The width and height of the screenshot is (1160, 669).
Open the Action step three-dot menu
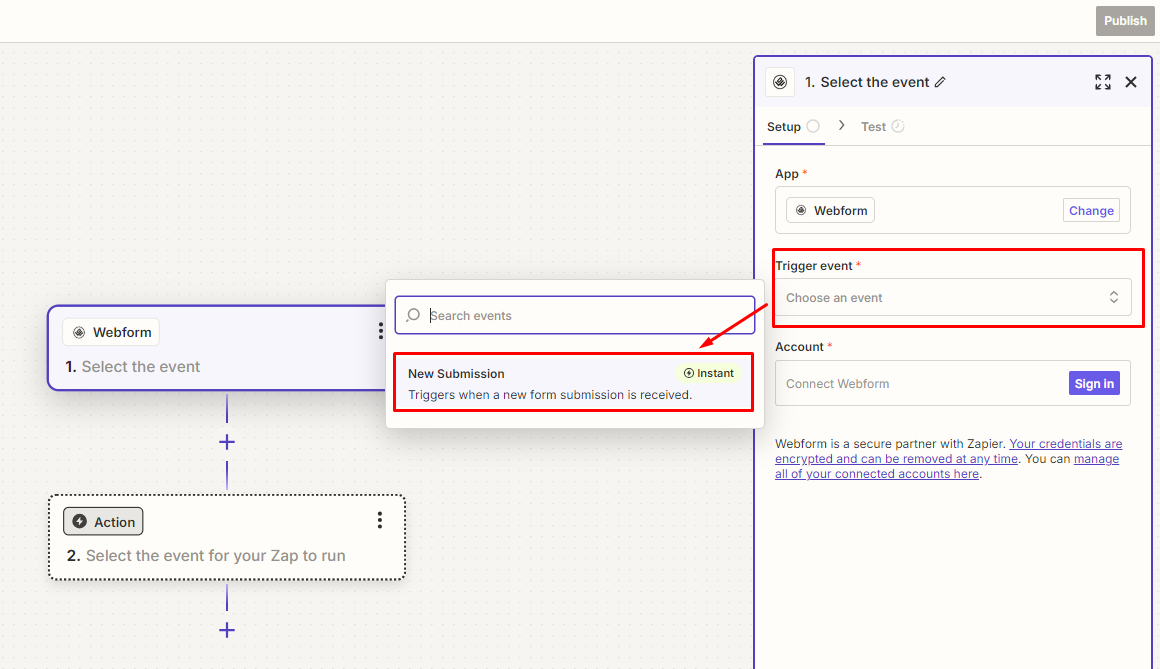[380, 520]
